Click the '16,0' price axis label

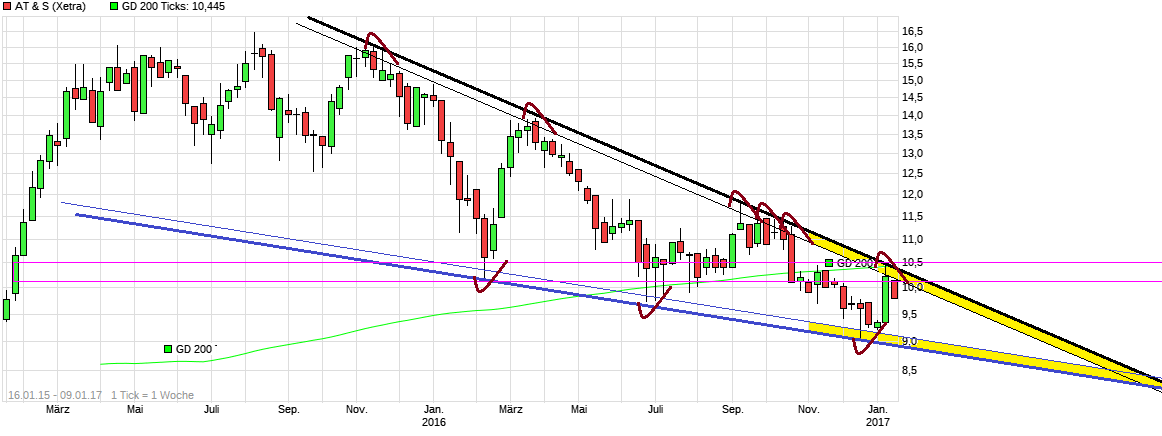(x=912, y=47)
